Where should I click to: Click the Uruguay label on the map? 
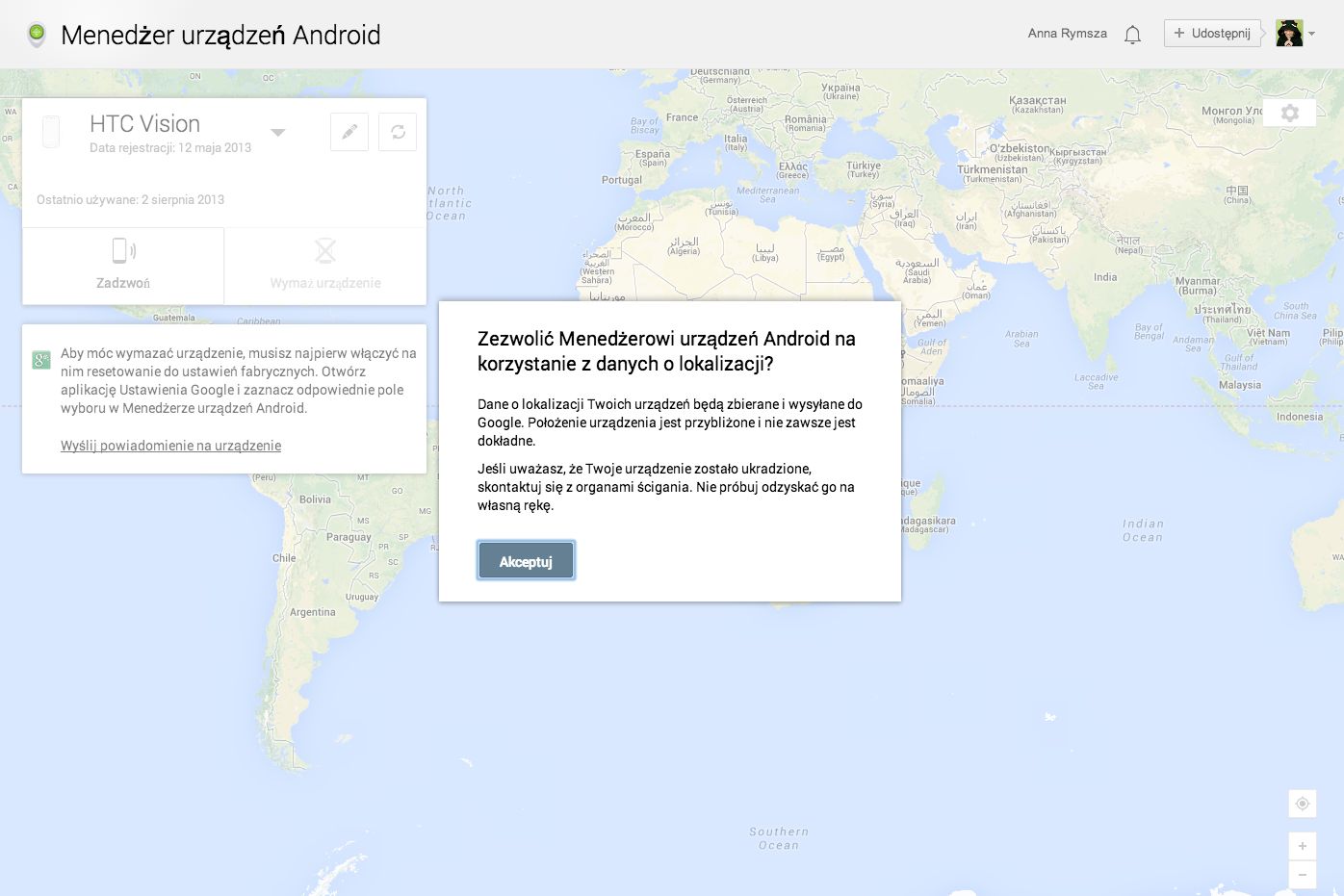[x=362, y=597]
